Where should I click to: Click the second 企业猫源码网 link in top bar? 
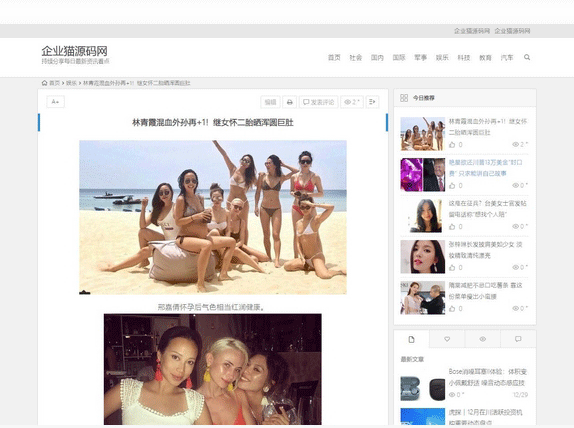pos(512,31)
